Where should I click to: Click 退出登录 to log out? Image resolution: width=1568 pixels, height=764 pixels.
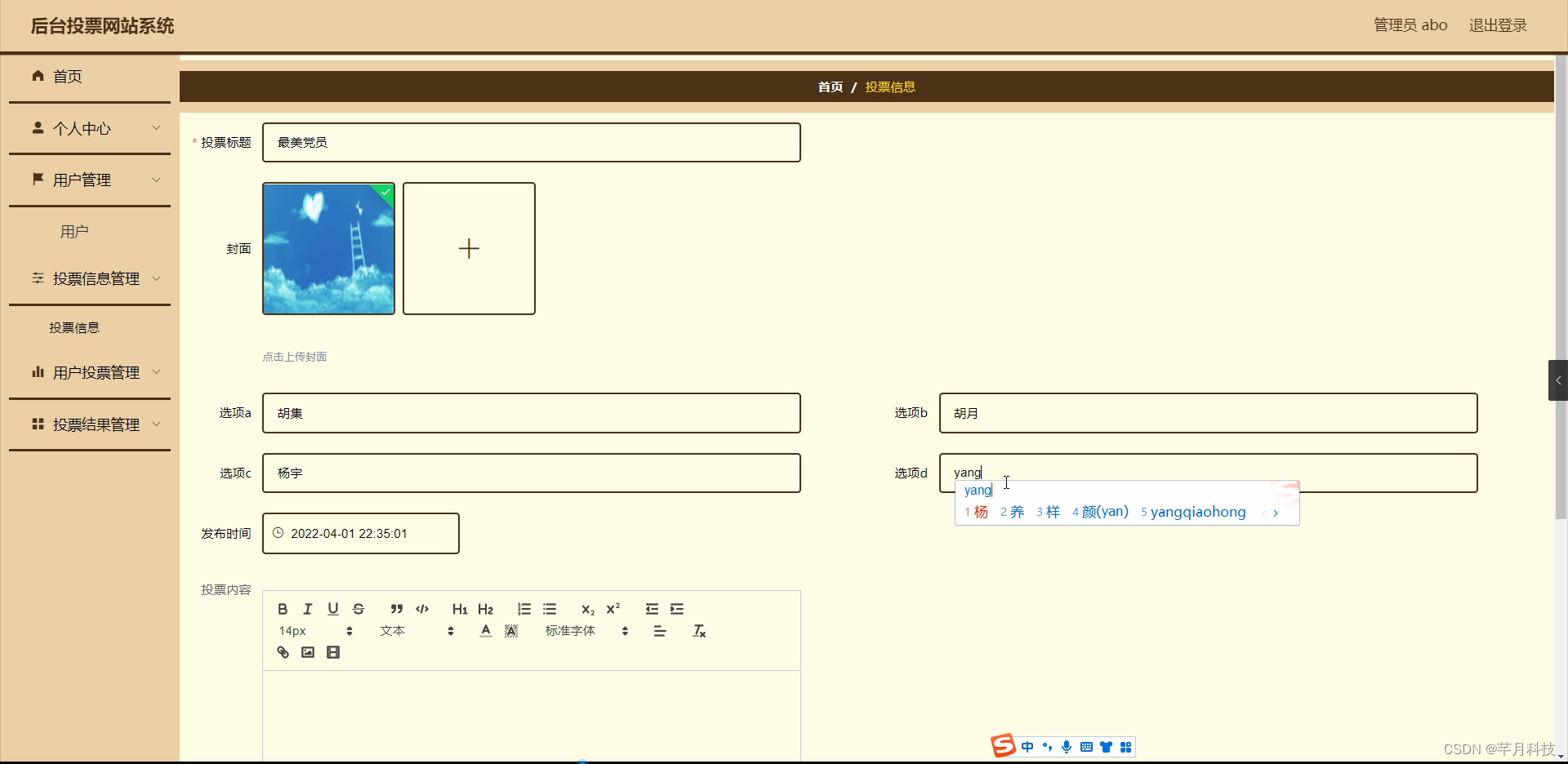1498,24
